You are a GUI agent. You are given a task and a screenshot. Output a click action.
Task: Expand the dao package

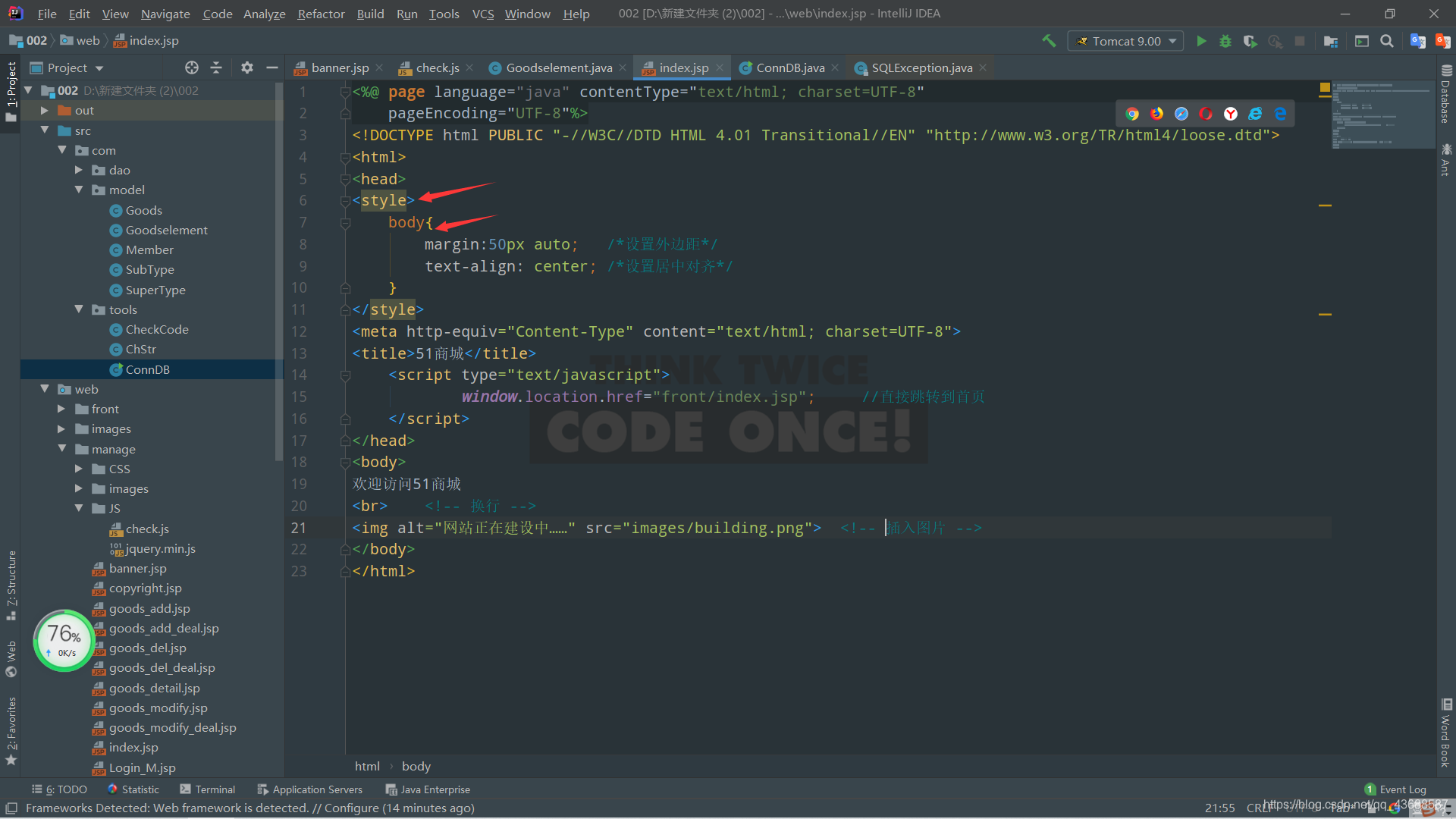[x=79, y=170]
